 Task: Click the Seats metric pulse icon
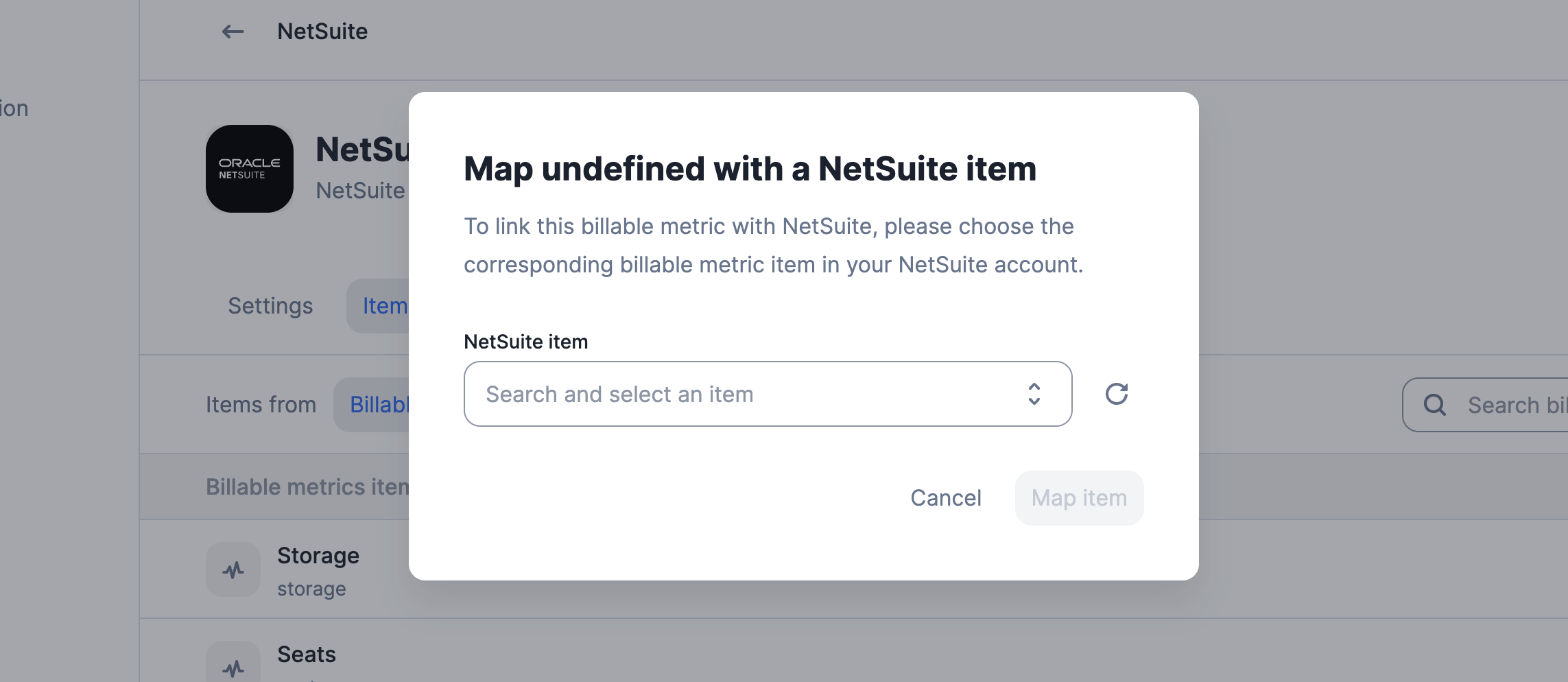[233, 664]
